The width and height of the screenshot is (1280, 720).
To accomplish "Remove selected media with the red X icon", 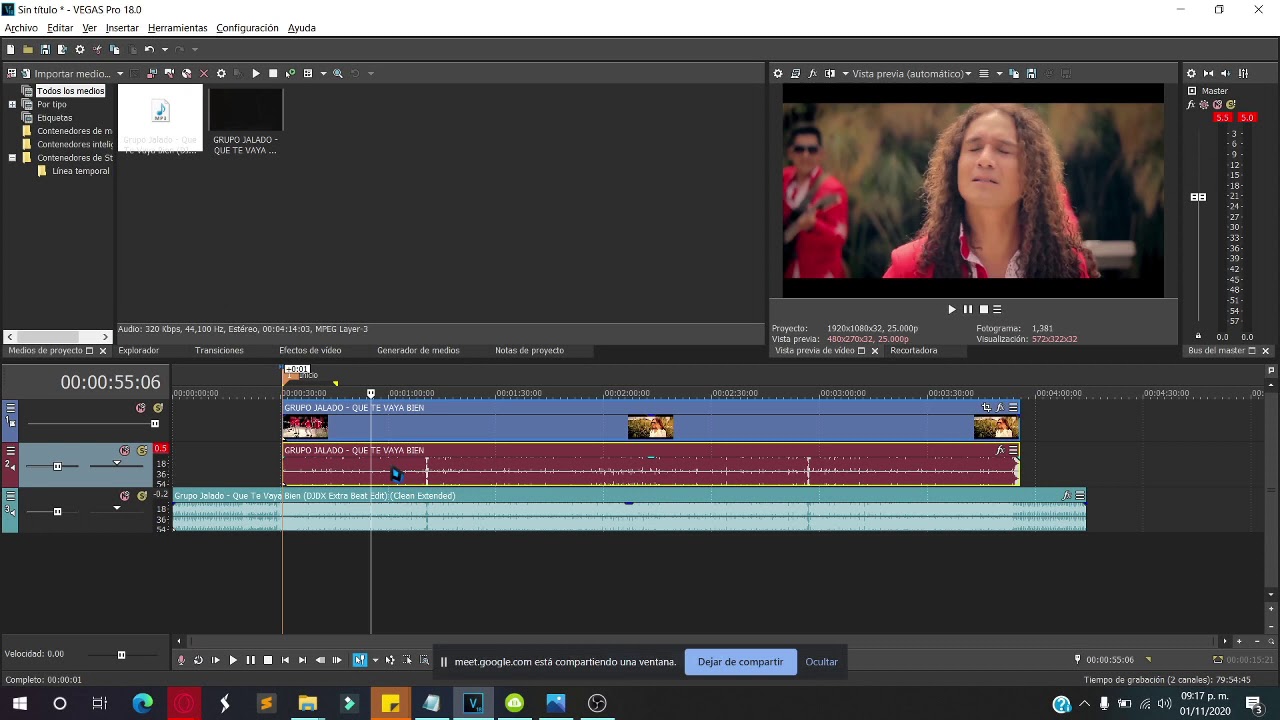I will 204,73.
